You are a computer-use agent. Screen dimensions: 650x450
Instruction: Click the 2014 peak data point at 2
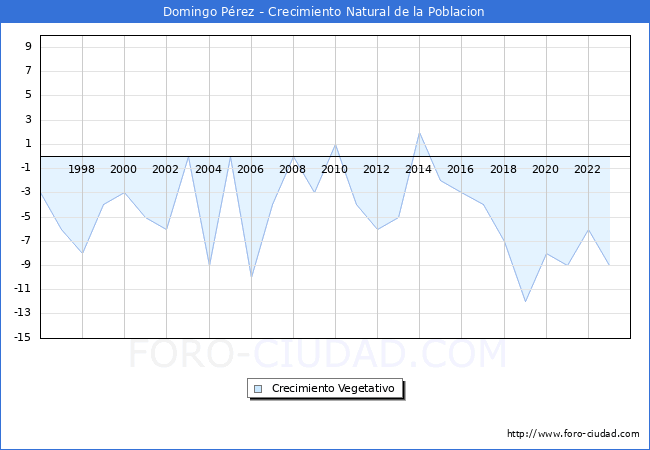tap(420, 133)
